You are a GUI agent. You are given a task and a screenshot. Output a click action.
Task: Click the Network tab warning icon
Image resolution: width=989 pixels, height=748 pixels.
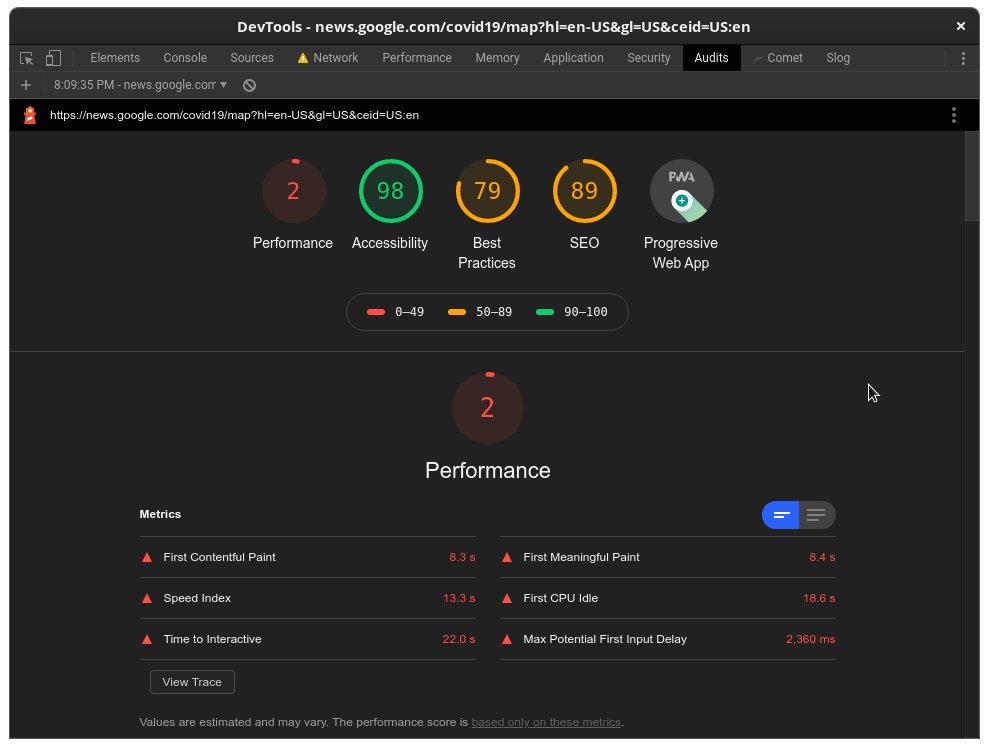[x=303, y=58]
